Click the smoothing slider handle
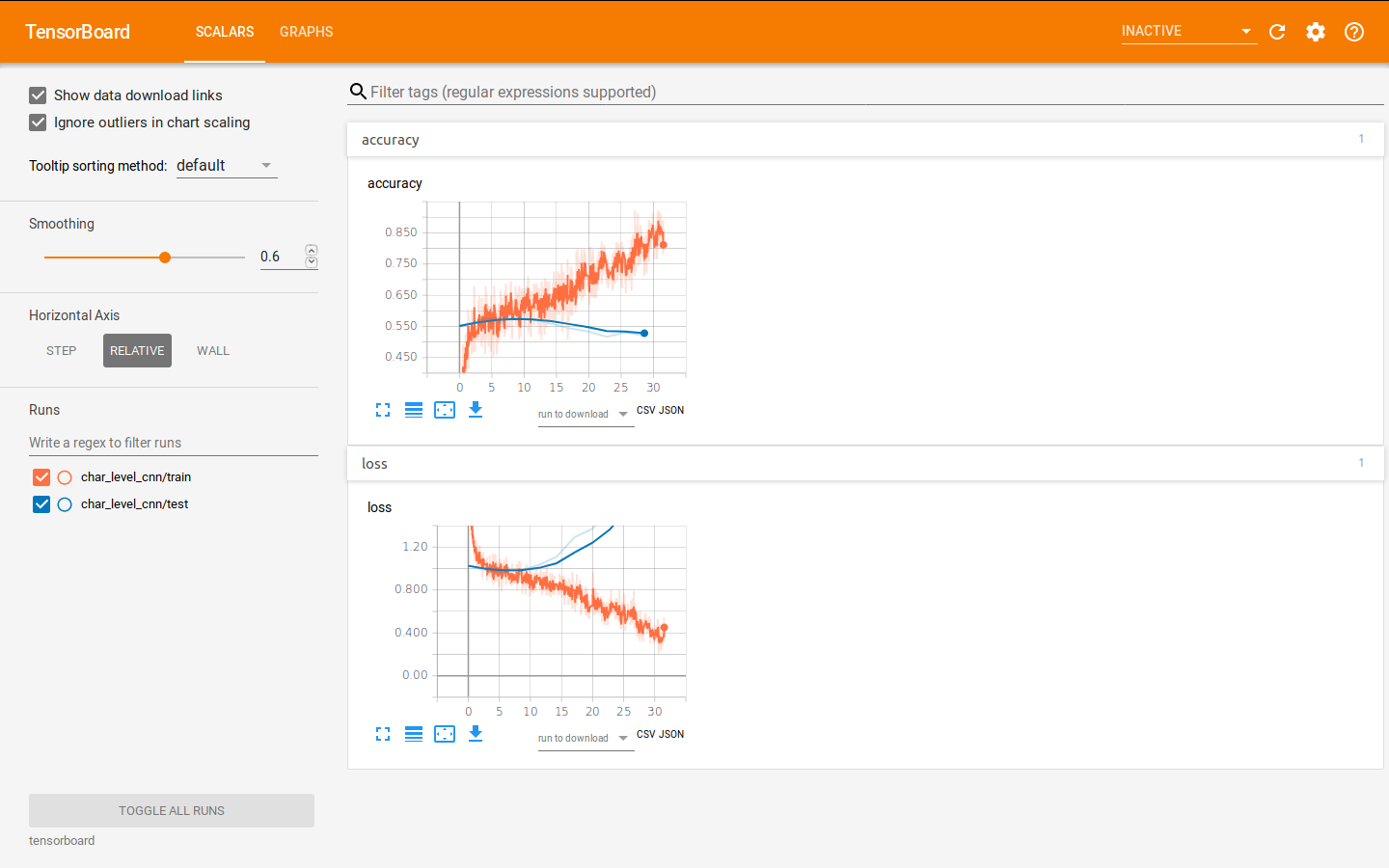 click(x=165, y=258)
